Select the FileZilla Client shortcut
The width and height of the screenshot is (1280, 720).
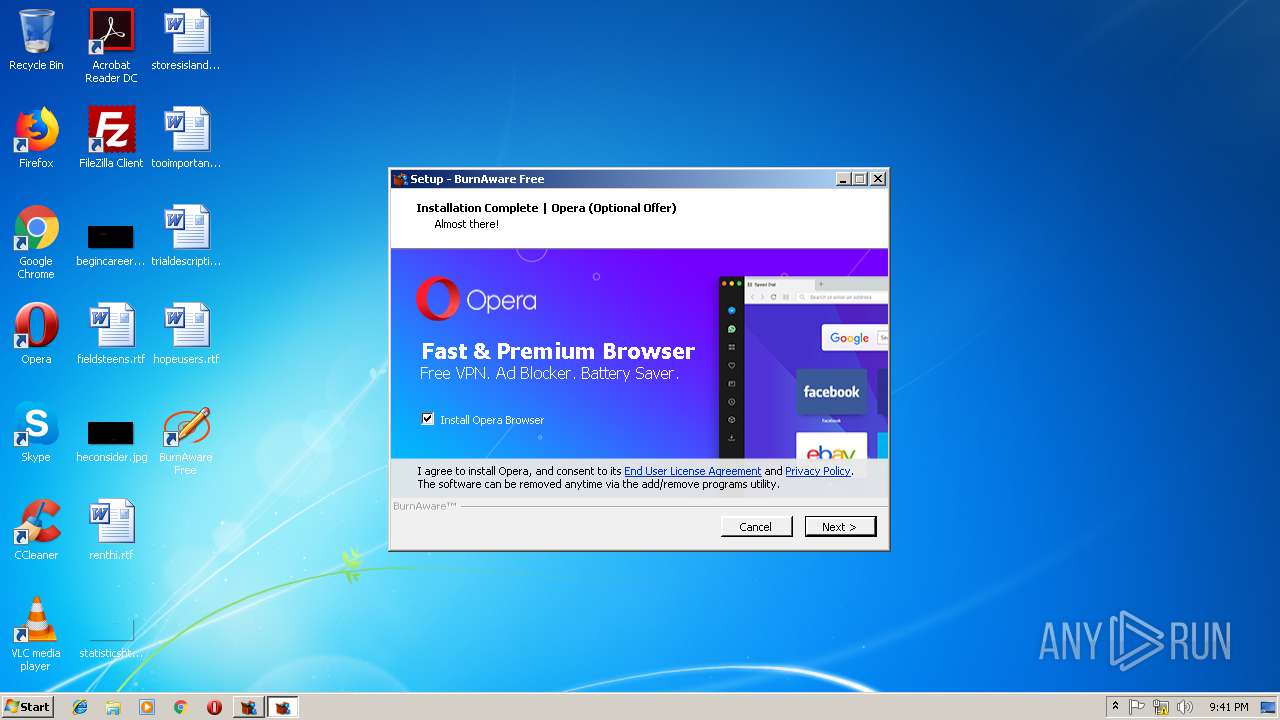tap(111, 138)
